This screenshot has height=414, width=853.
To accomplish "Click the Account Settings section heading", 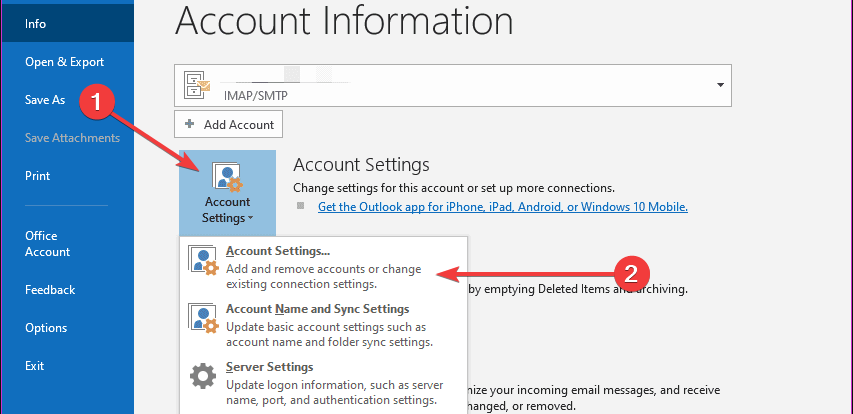I will (x=361, y=164).
